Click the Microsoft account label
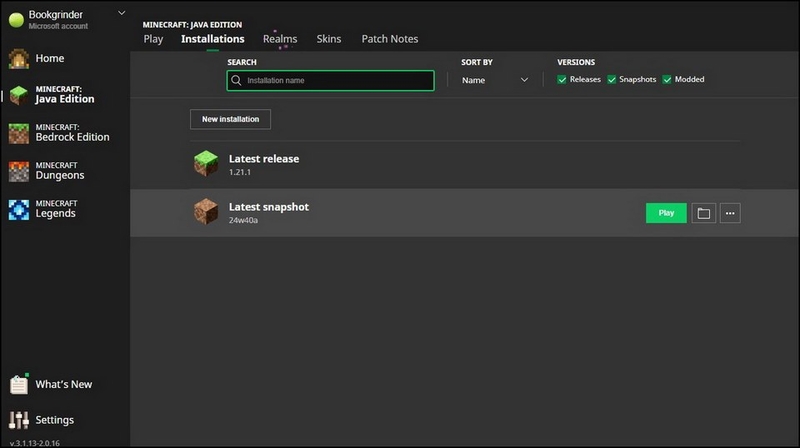800x448 pixels. [58, 26]
